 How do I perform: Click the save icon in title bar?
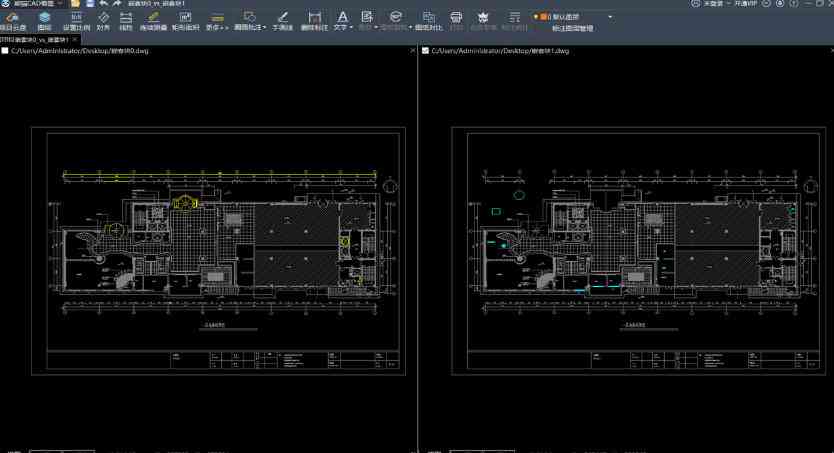click(90, 4)
